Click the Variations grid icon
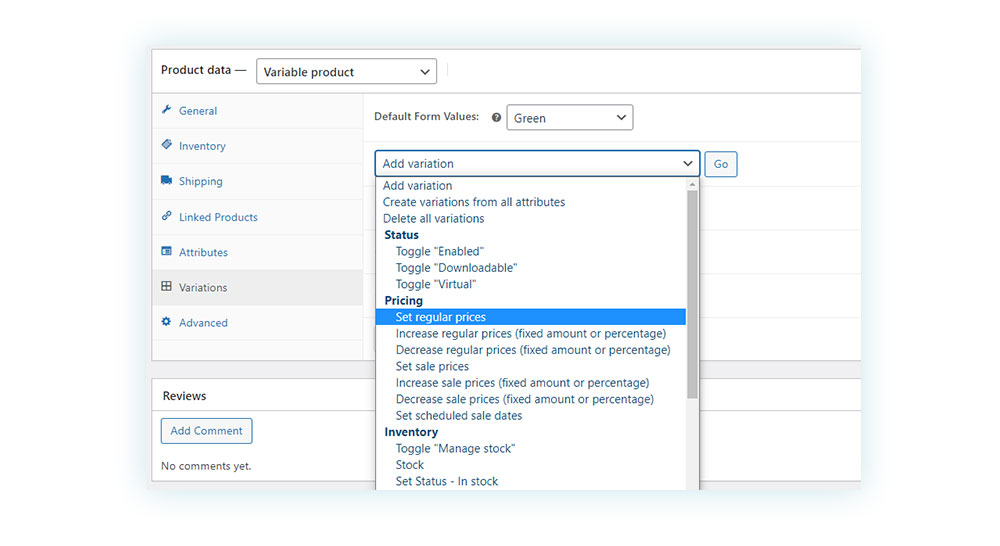Image resolution: width=1000 pixels, height=546 pixels. (x=166, y=286)
